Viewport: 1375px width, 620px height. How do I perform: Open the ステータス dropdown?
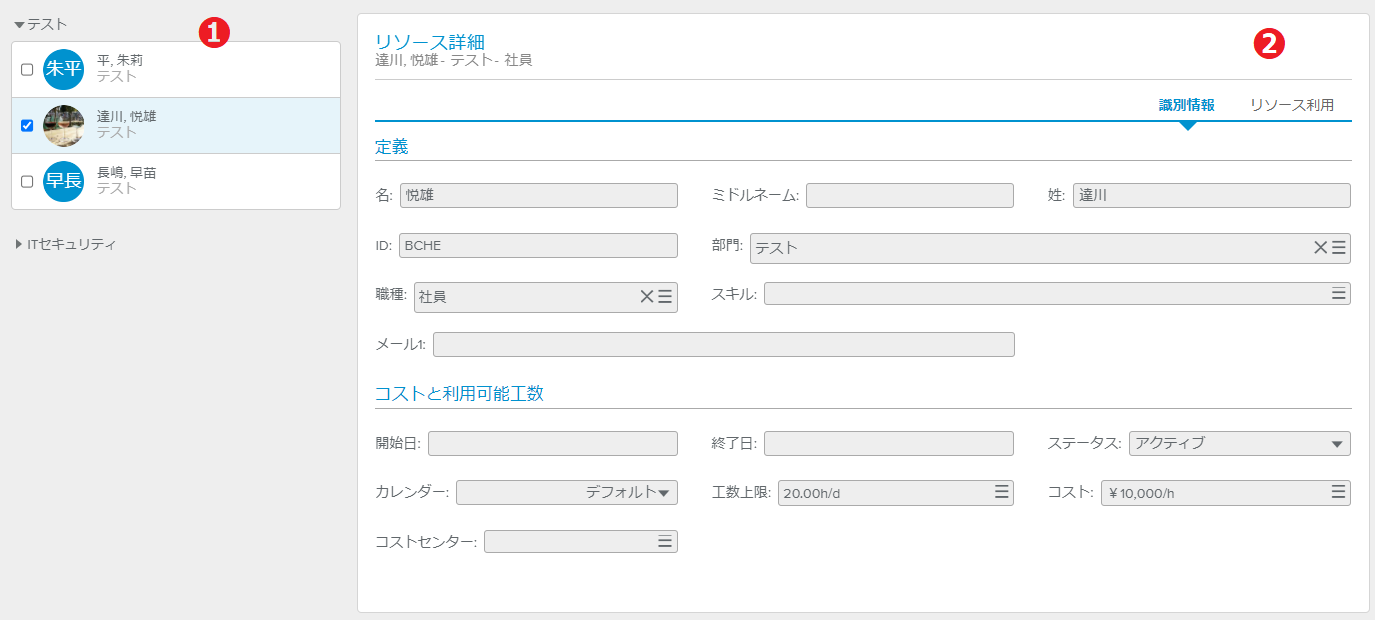click(1239, 444)
